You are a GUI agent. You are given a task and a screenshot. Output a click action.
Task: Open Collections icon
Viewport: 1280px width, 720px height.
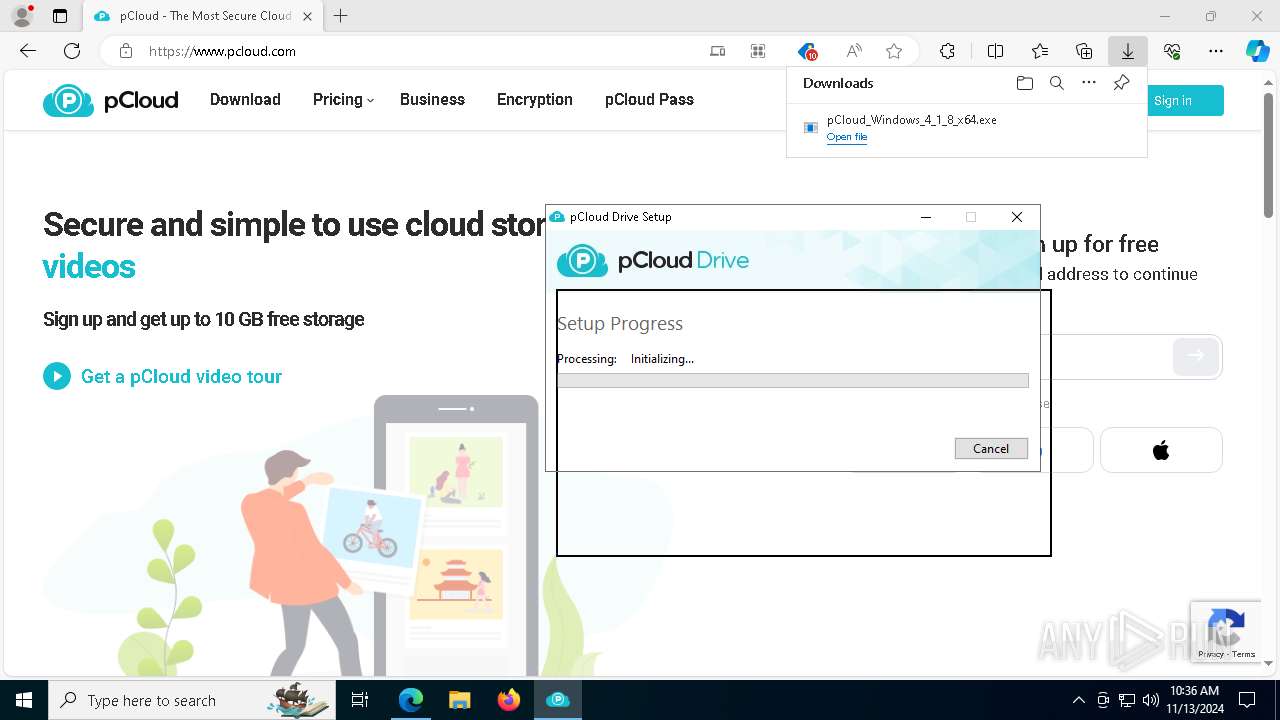pos(1084,51)
